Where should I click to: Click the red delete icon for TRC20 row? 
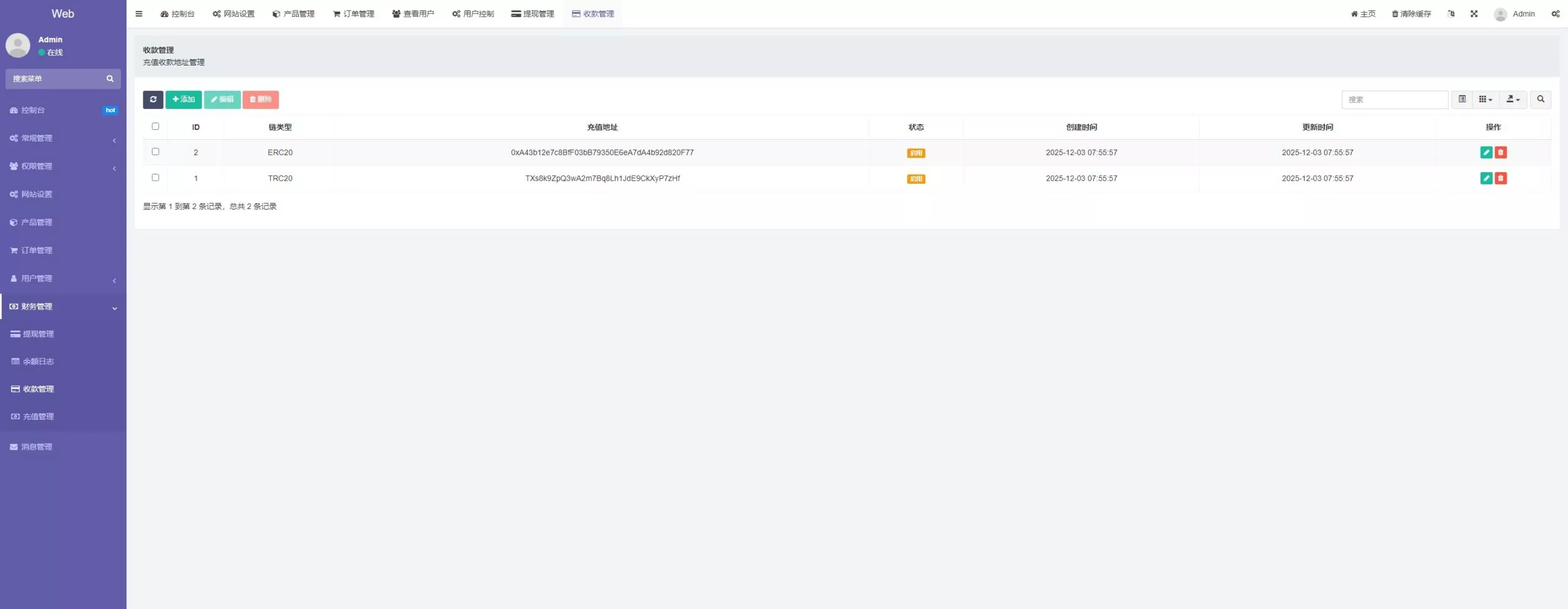pyautogui.click(x=1501, y=178)
